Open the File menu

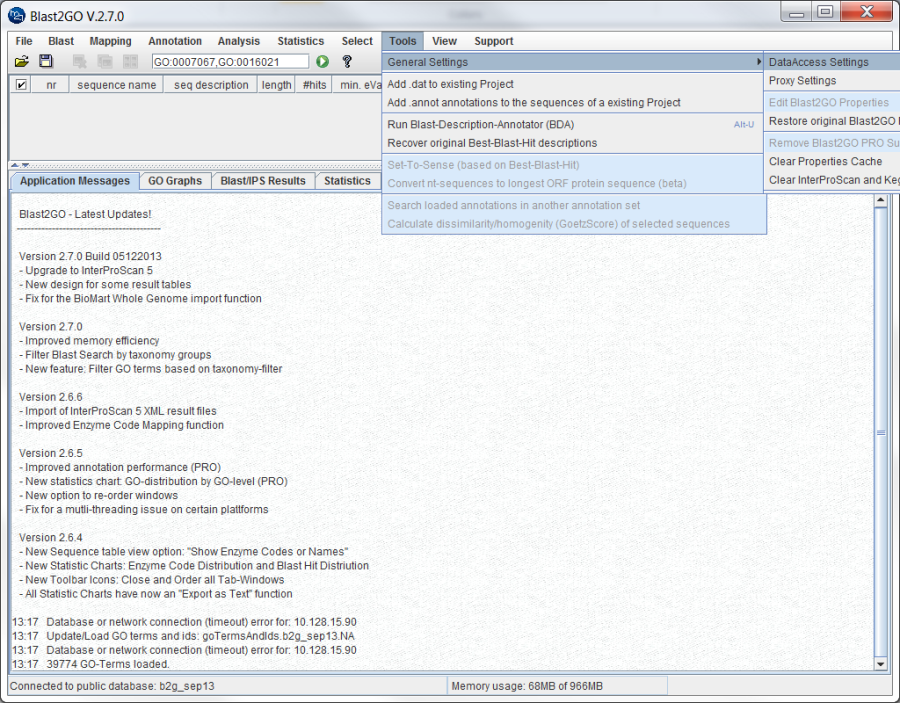(x=24, y=41)
